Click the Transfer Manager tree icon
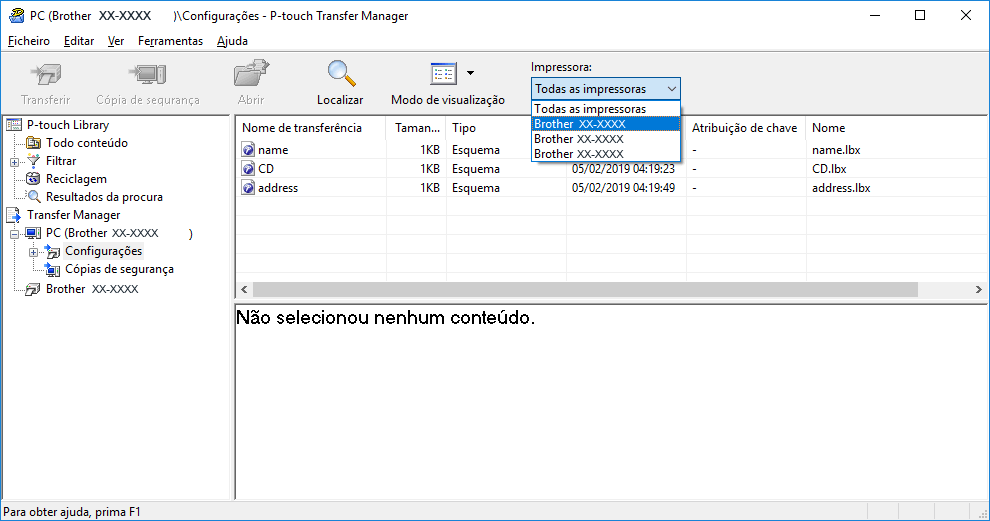This screenshot has width=990, height=521. click(x=14, y=215)
